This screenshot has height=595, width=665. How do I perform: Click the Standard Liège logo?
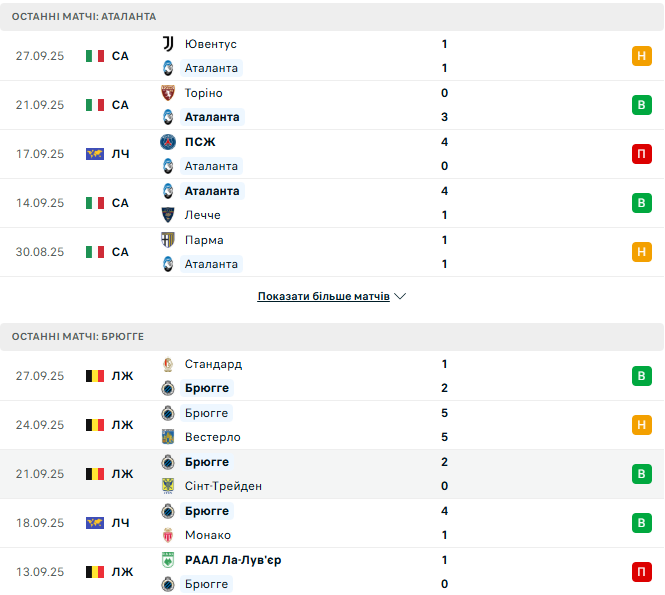point(168,364)
